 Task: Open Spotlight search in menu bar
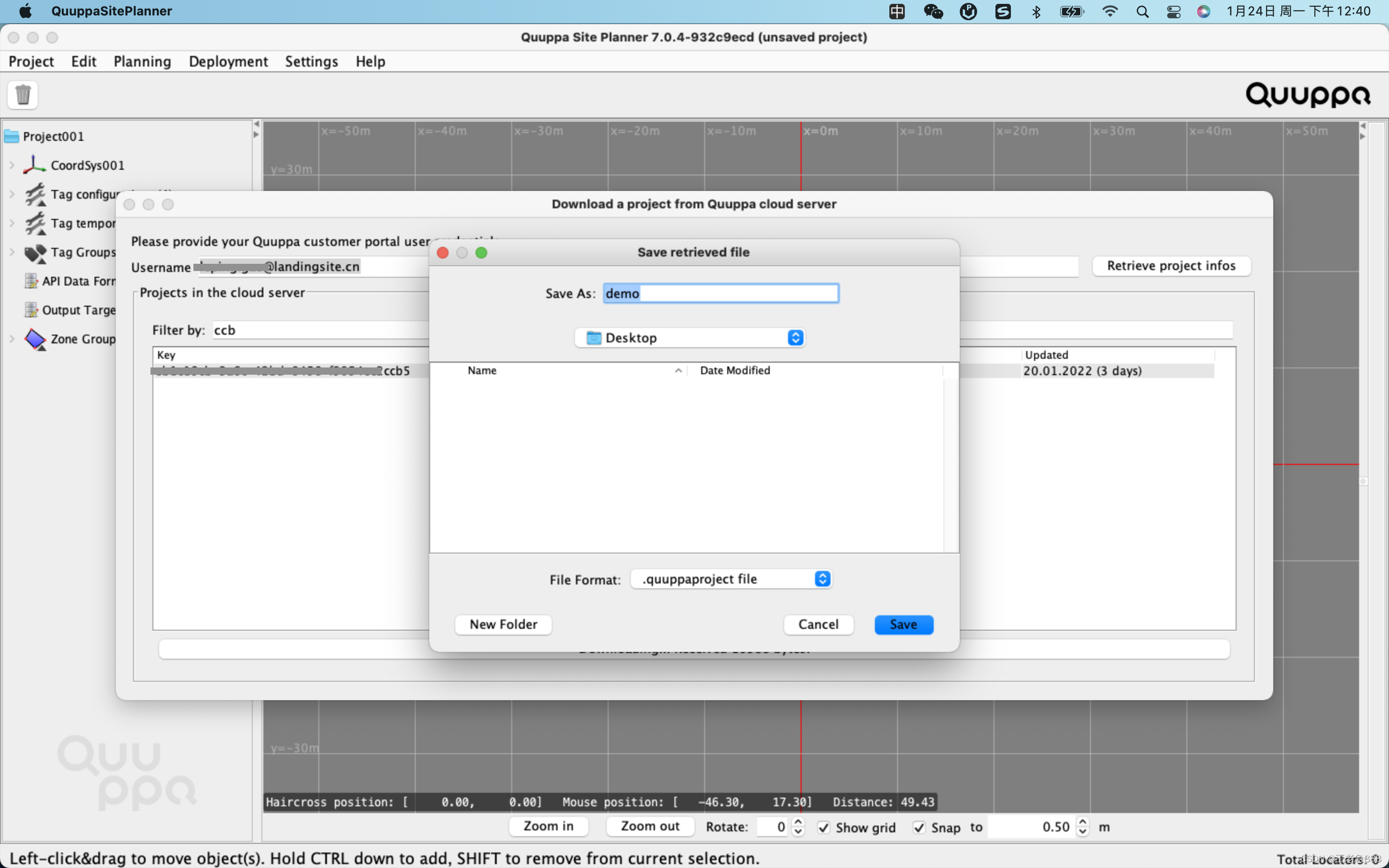(x=1142, y=12)
